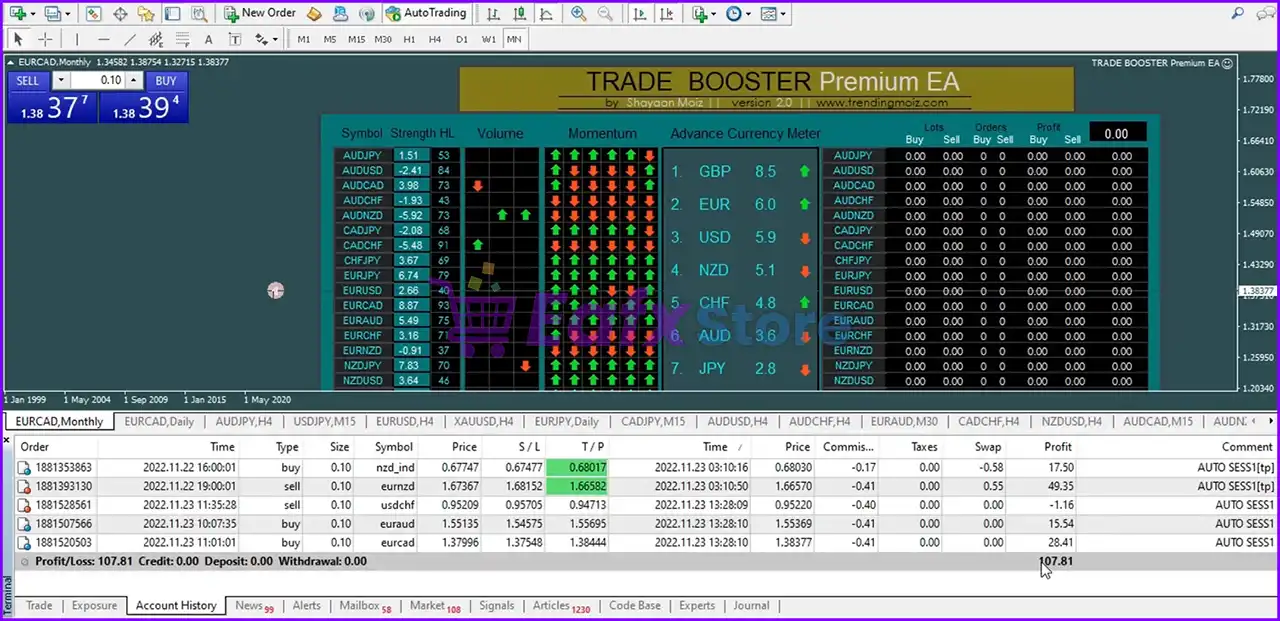Select order 1881520503 row
Screen dimensions: 1280x621
pos(645,542)
